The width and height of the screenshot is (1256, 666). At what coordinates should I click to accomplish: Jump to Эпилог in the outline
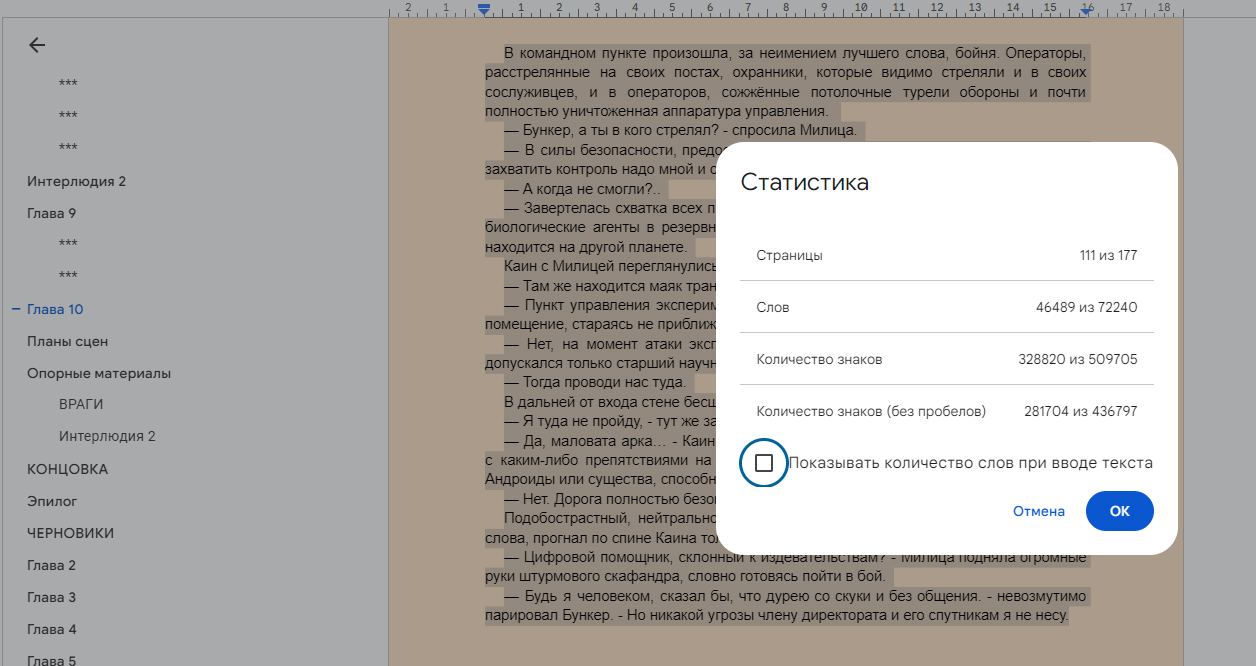click(52, 501)
